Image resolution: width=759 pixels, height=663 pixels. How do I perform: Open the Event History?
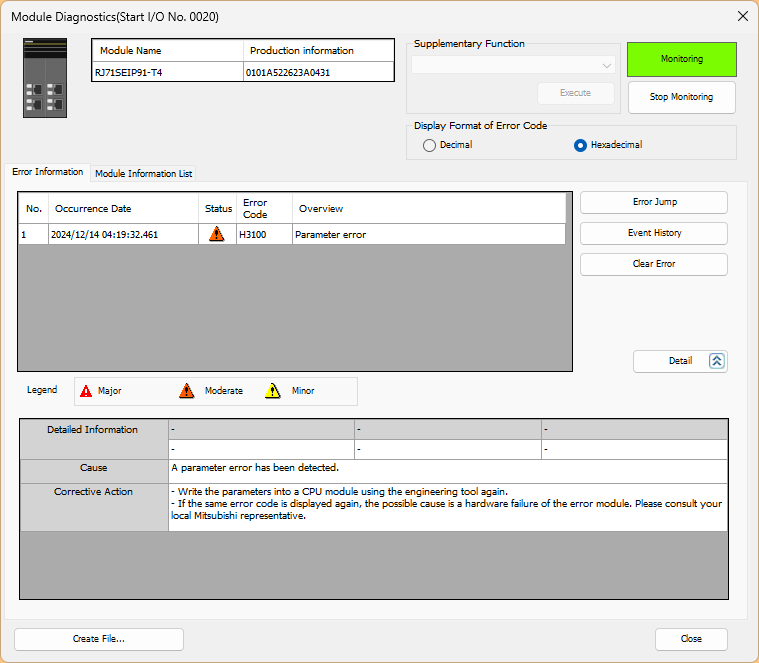click(x=654, y=233)
